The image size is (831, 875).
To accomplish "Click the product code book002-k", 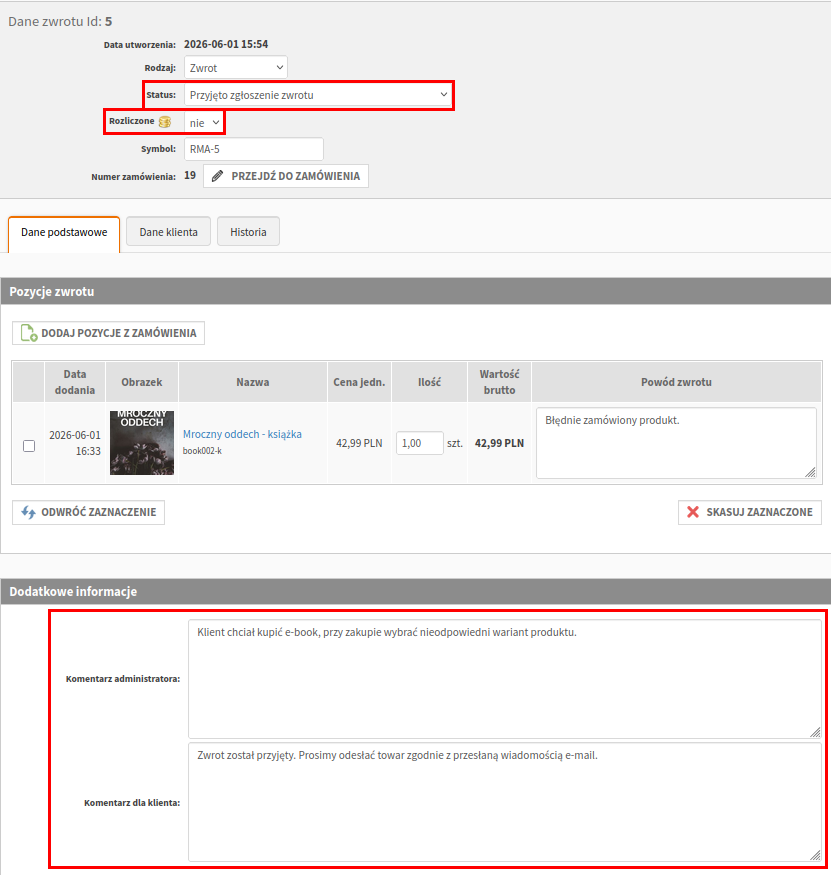I will [x=202, y=451].
